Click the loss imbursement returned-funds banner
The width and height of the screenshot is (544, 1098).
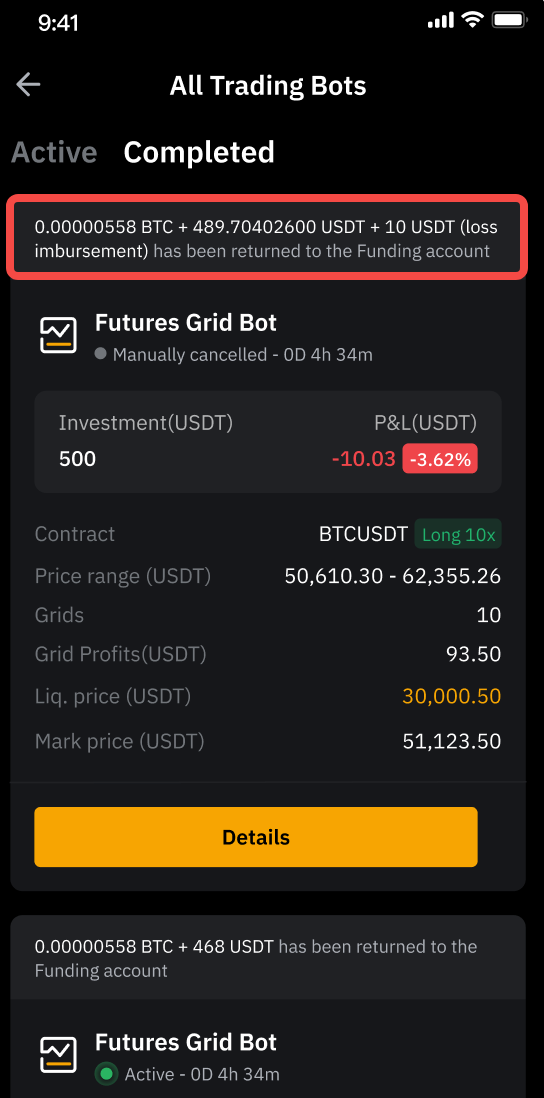[x=266, y=239]
